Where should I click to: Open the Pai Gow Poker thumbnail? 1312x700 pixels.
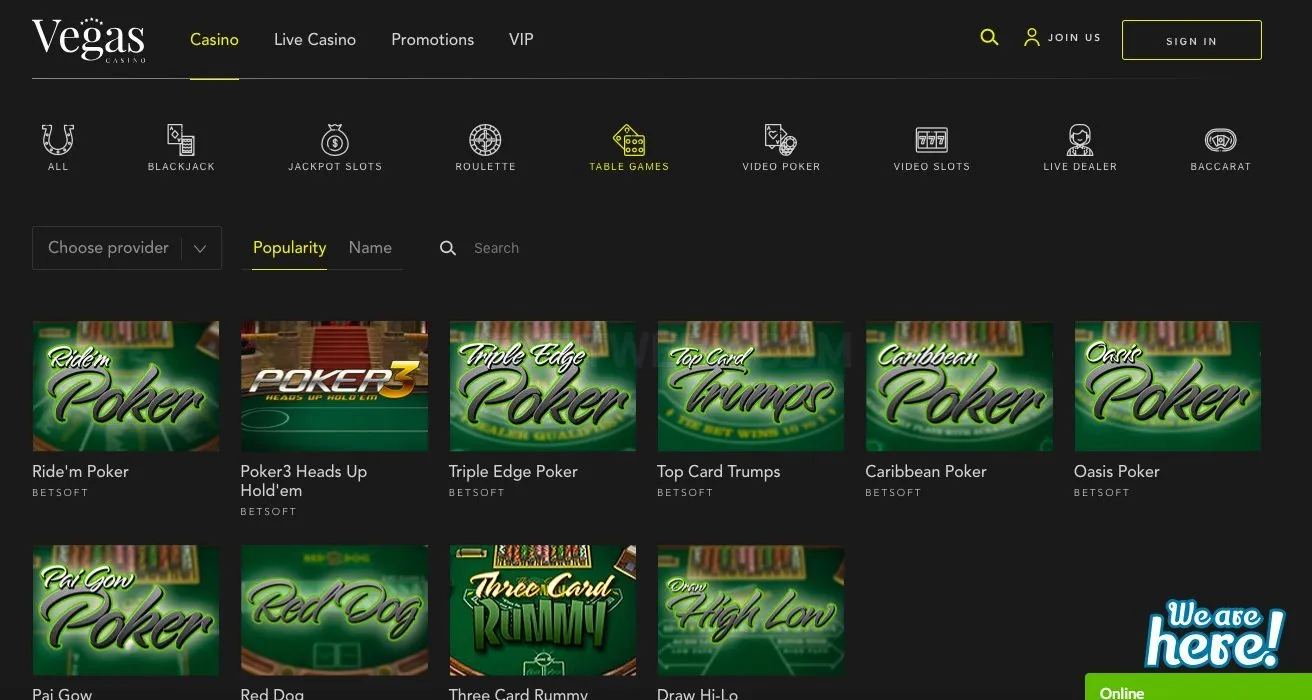(x=126, y=610)
